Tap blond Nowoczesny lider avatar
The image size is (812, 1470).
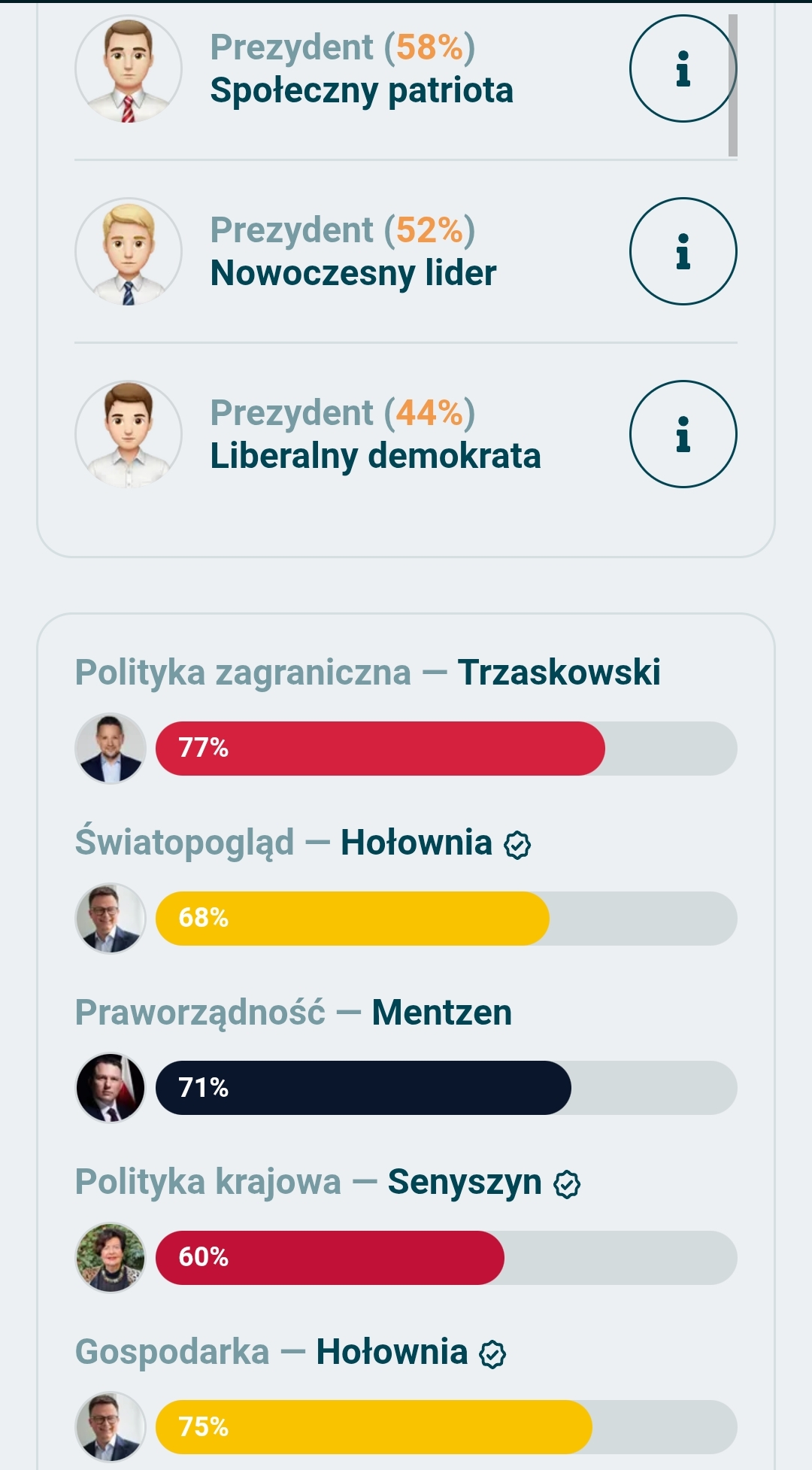click(x=129, y=251)
